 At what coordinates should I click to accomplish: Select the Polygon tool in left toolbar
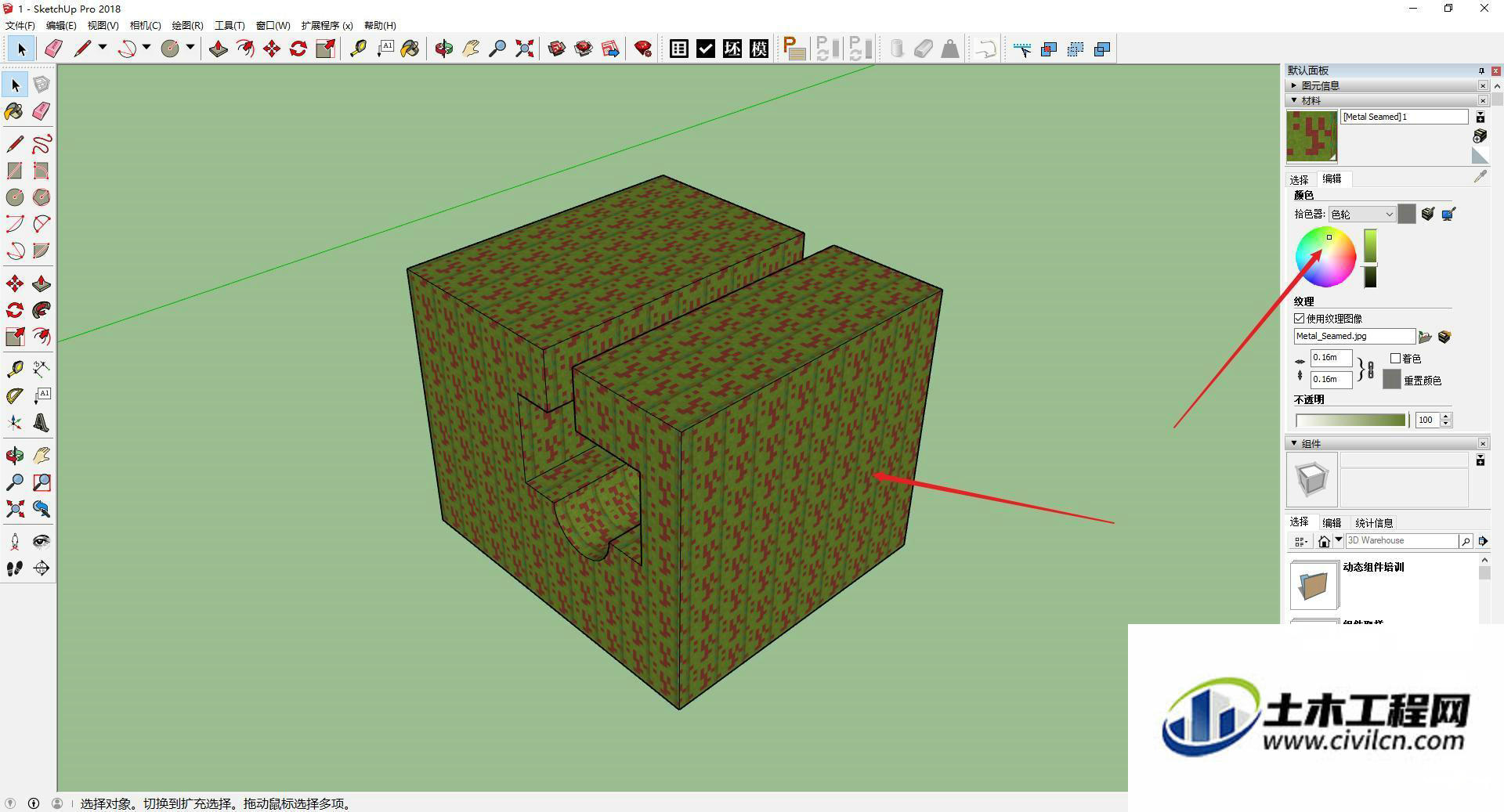point(42,197)
